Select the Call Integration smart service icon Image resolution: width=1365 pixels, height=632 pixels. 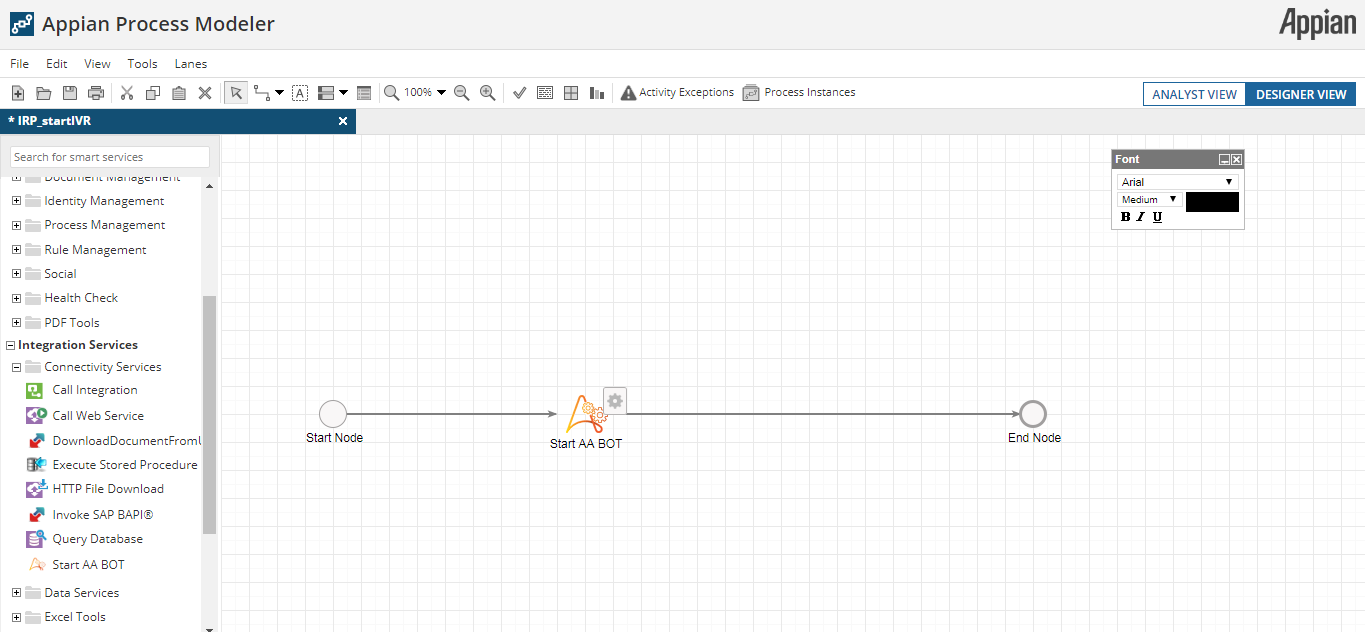(34, 391)
